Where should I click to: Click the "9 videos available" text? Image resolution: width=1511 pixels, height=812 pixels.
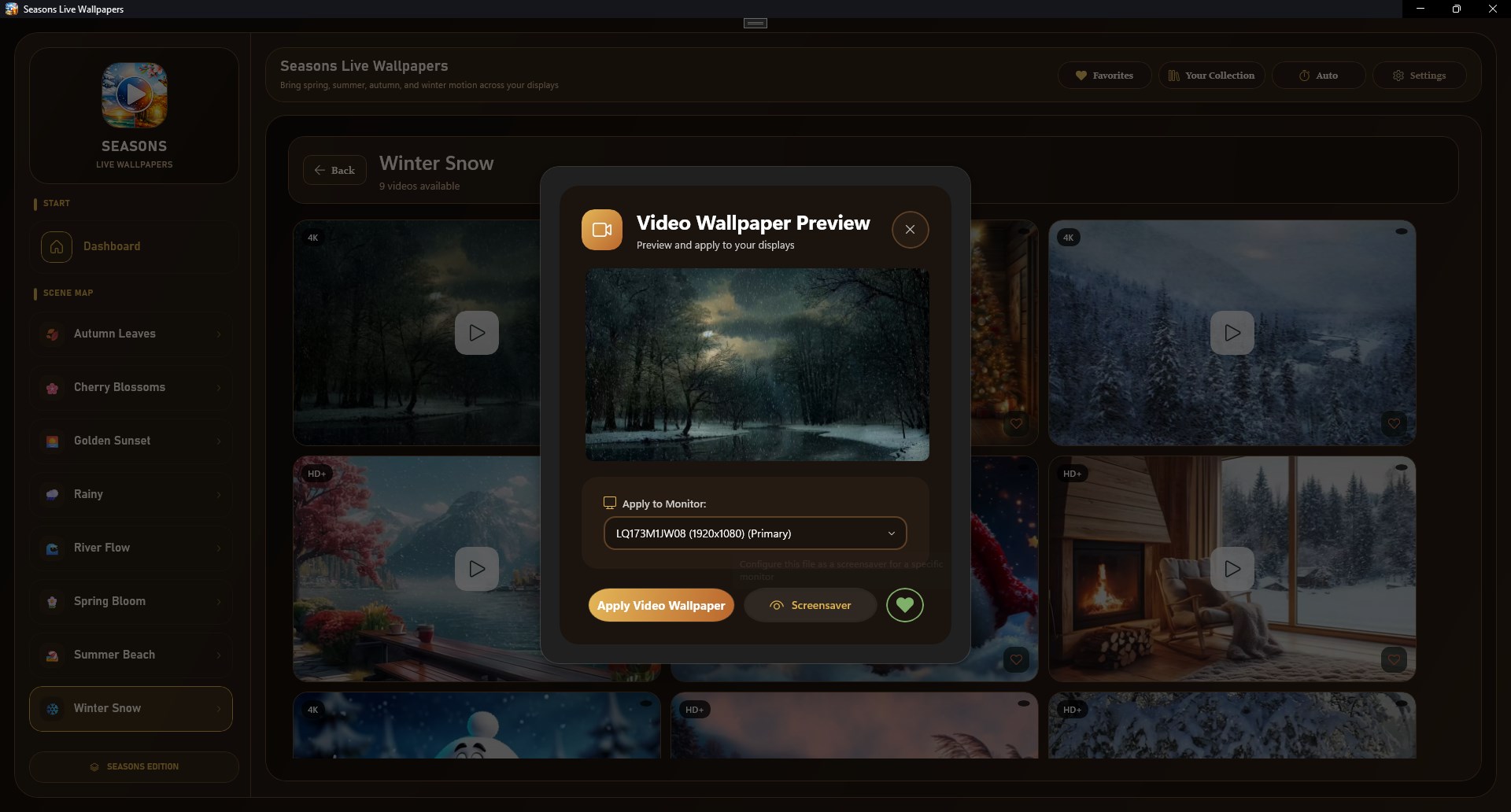coord(419,186)
